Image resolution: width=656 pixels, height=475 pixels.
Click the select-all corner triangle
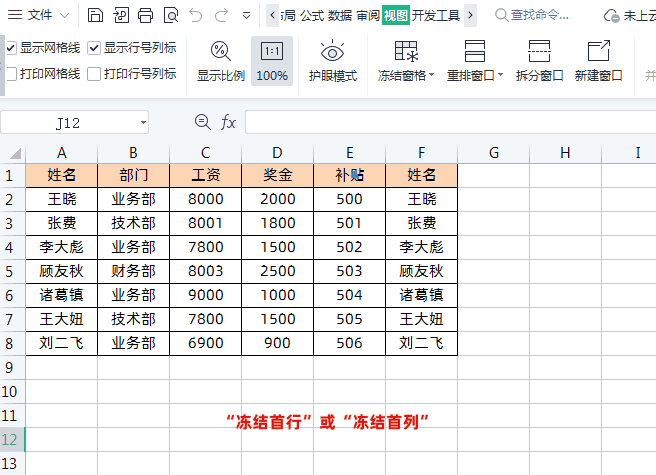click(x=15, y=153)
